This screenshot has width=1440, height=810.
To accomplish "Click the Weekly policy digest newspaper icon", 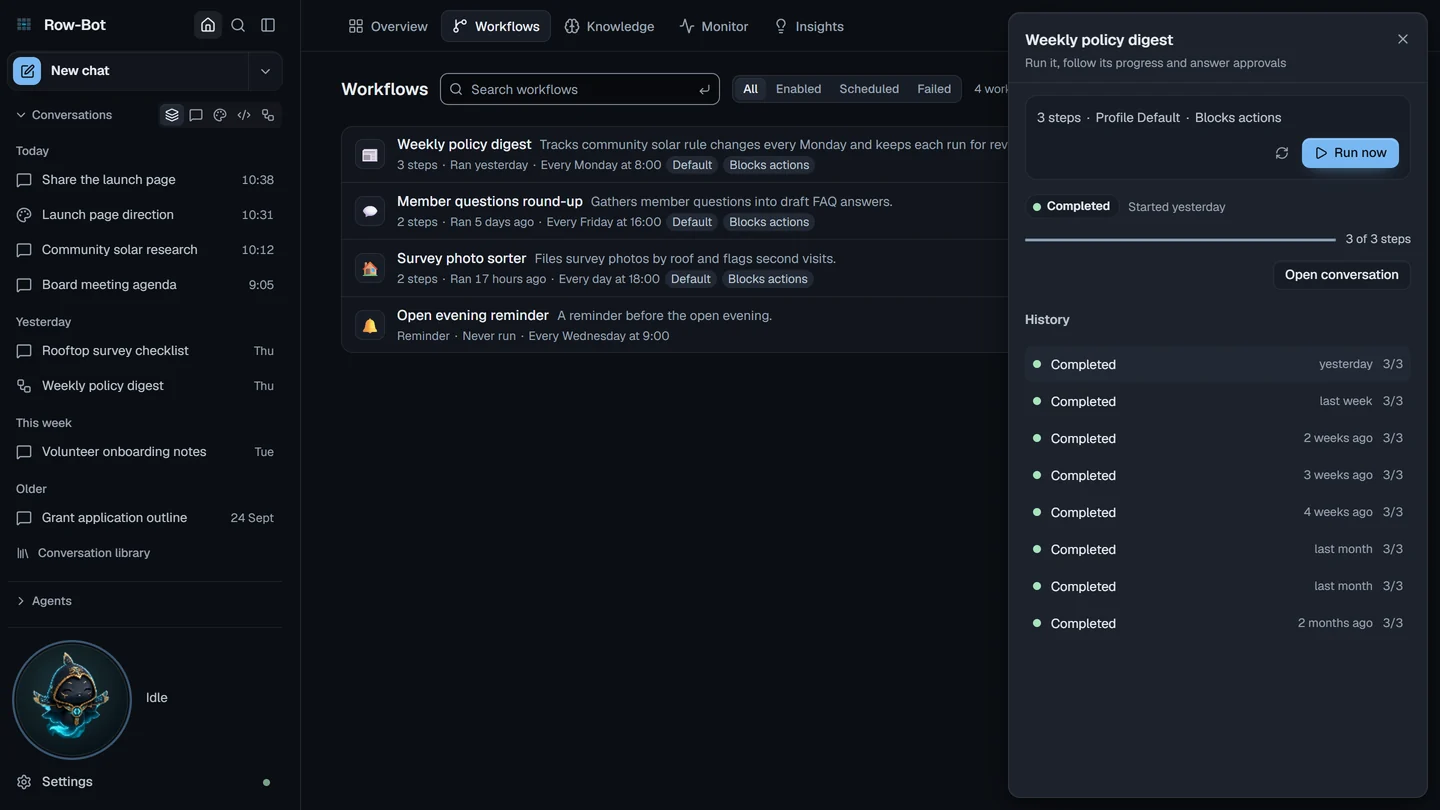I will point(370,154).
